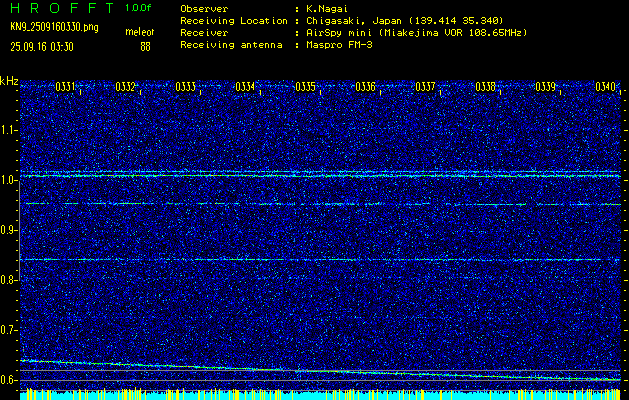Click the 0336 time marker
The image size is (629, 400).
tap(365, 87)
